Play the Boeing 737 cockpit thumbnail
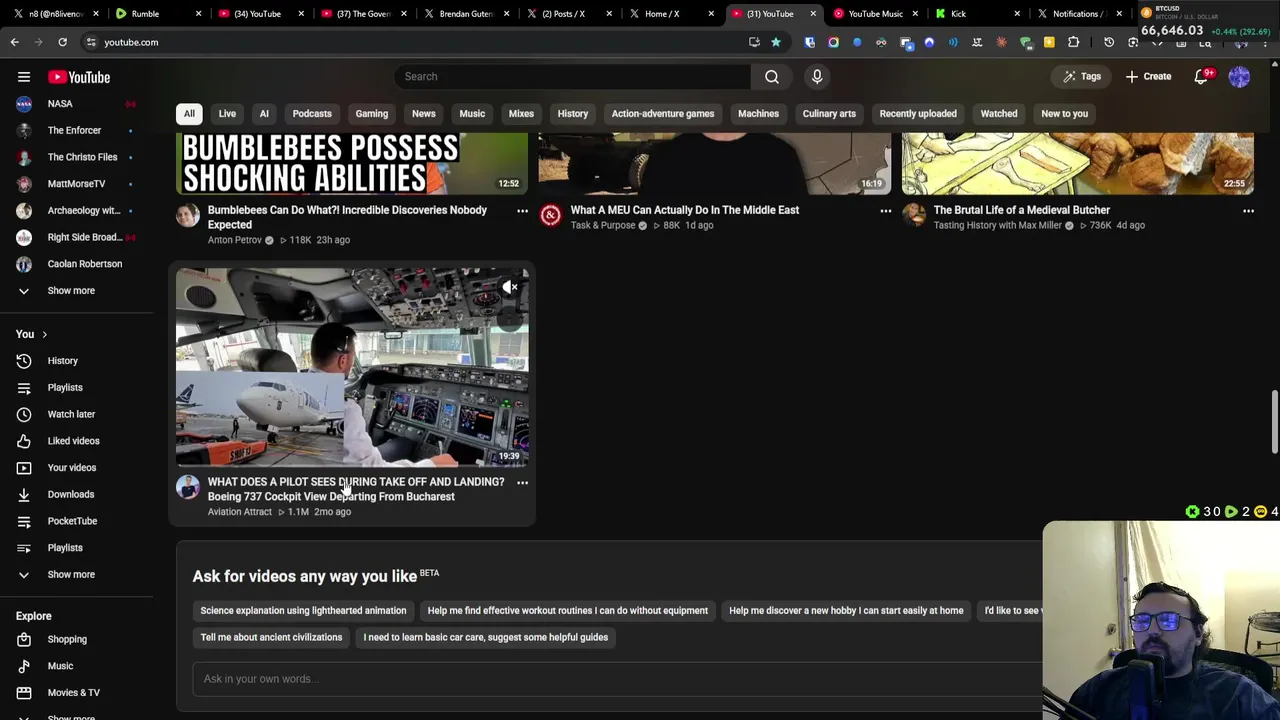 coord(352,367)
